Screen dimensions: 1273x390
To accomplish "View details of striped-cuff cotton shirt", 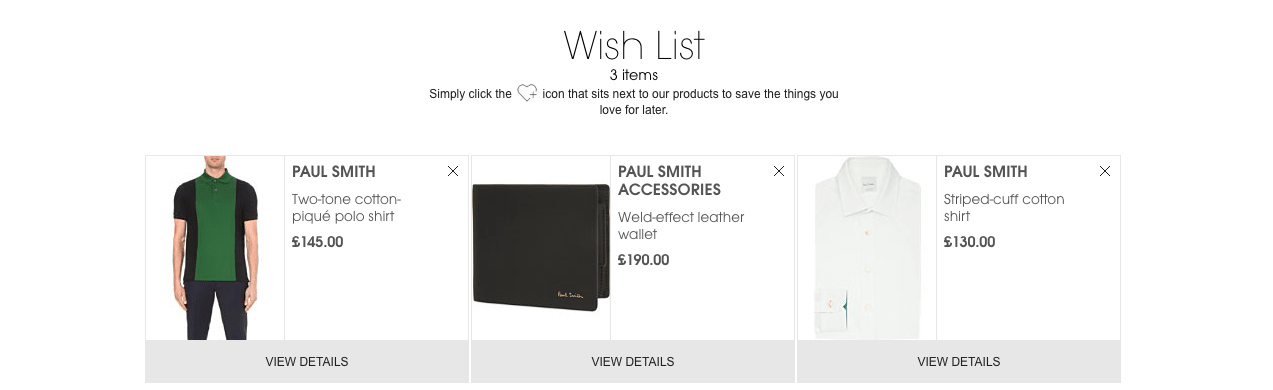I will (959, 362).
